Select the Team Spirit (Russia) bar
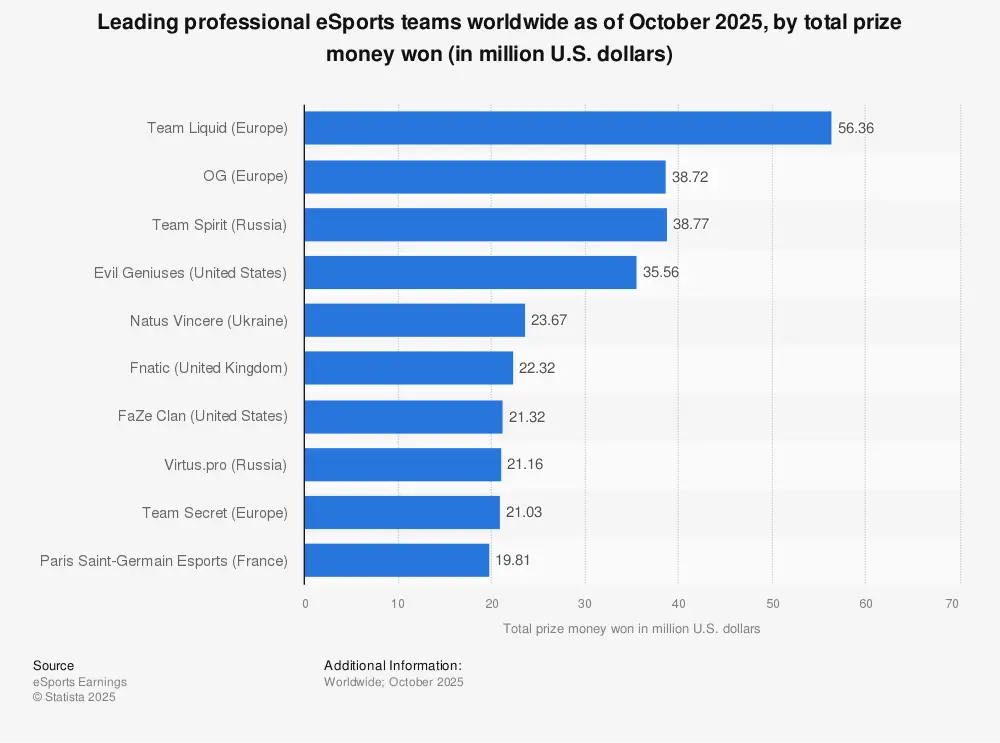The width and height of the screenshot is (1000, 743). tap(485, 225)
